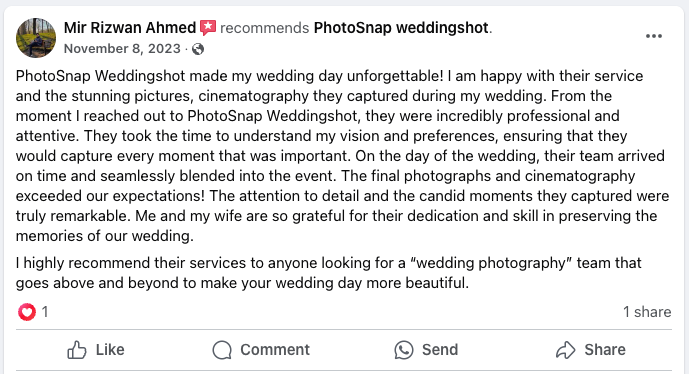Click the curved arrow Share icon
This screenshot has height=374, width=689.
click(566, 350)
